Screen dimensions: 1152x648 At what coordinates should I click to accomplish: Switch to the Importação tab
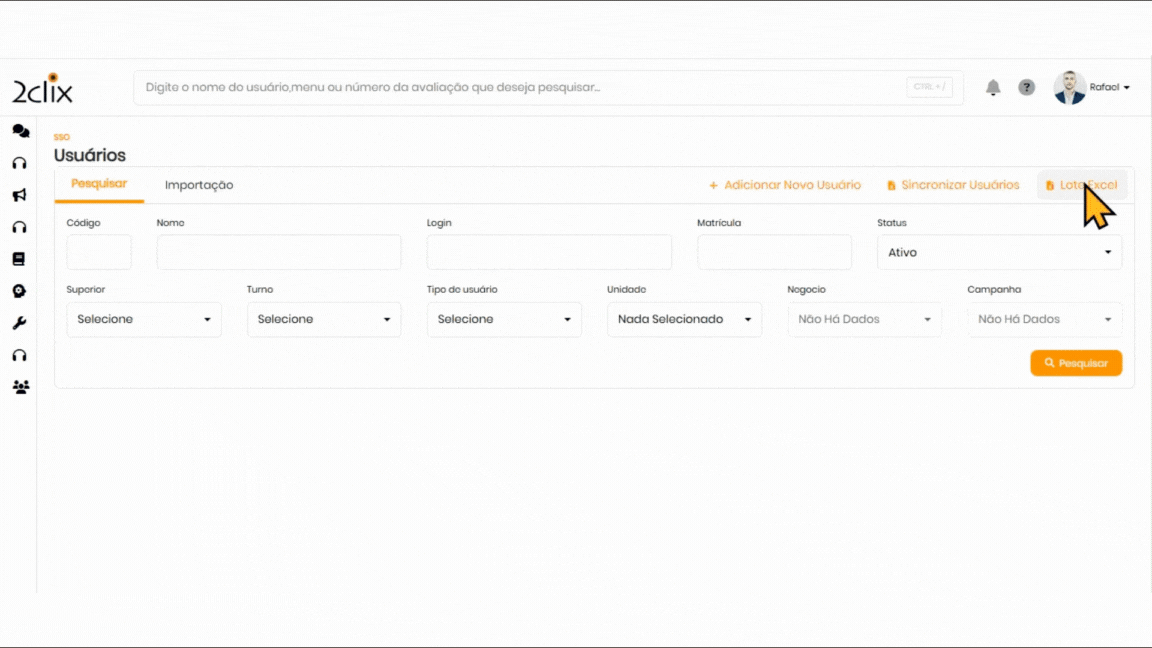click(x=199, y=185)
